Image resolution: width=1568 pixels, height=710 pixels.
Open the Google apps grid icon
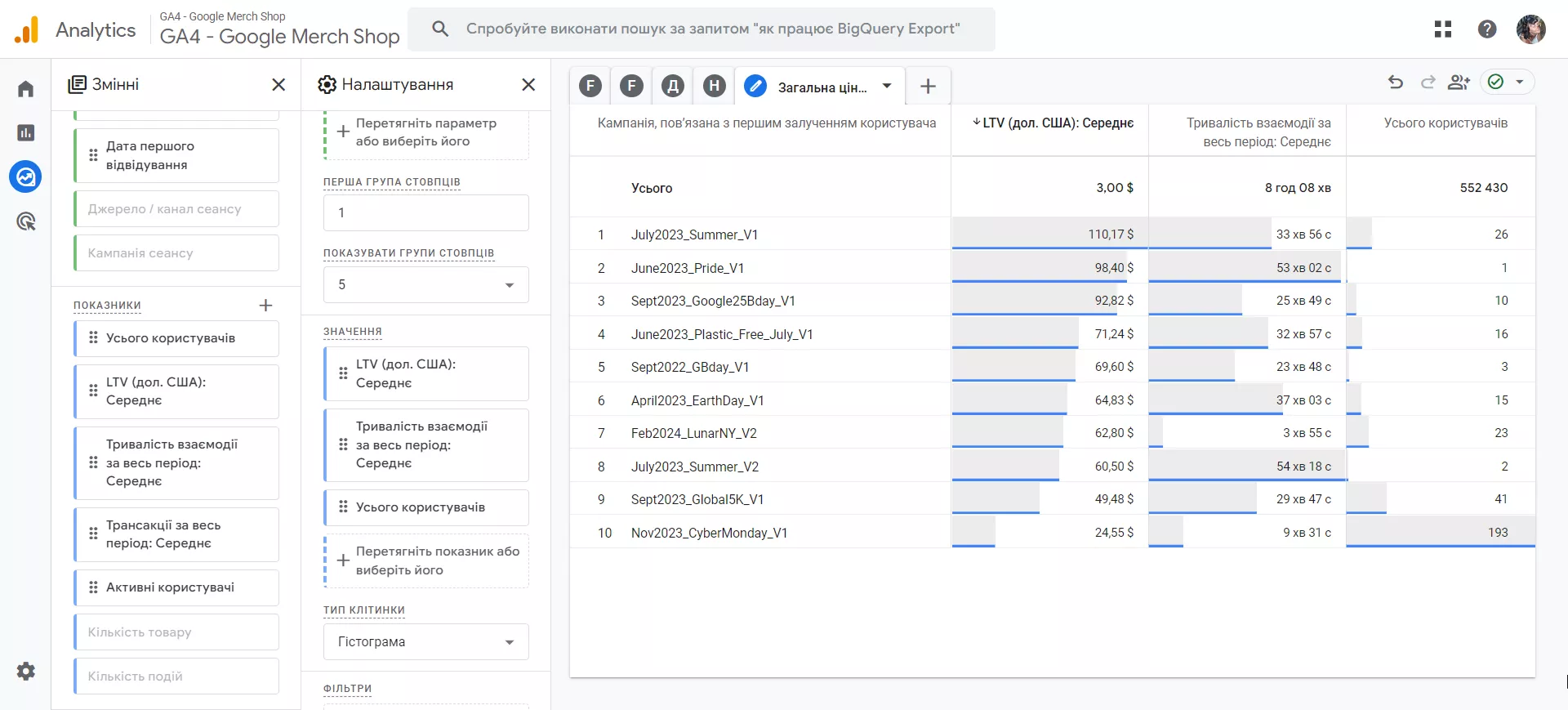(1443, 29)
